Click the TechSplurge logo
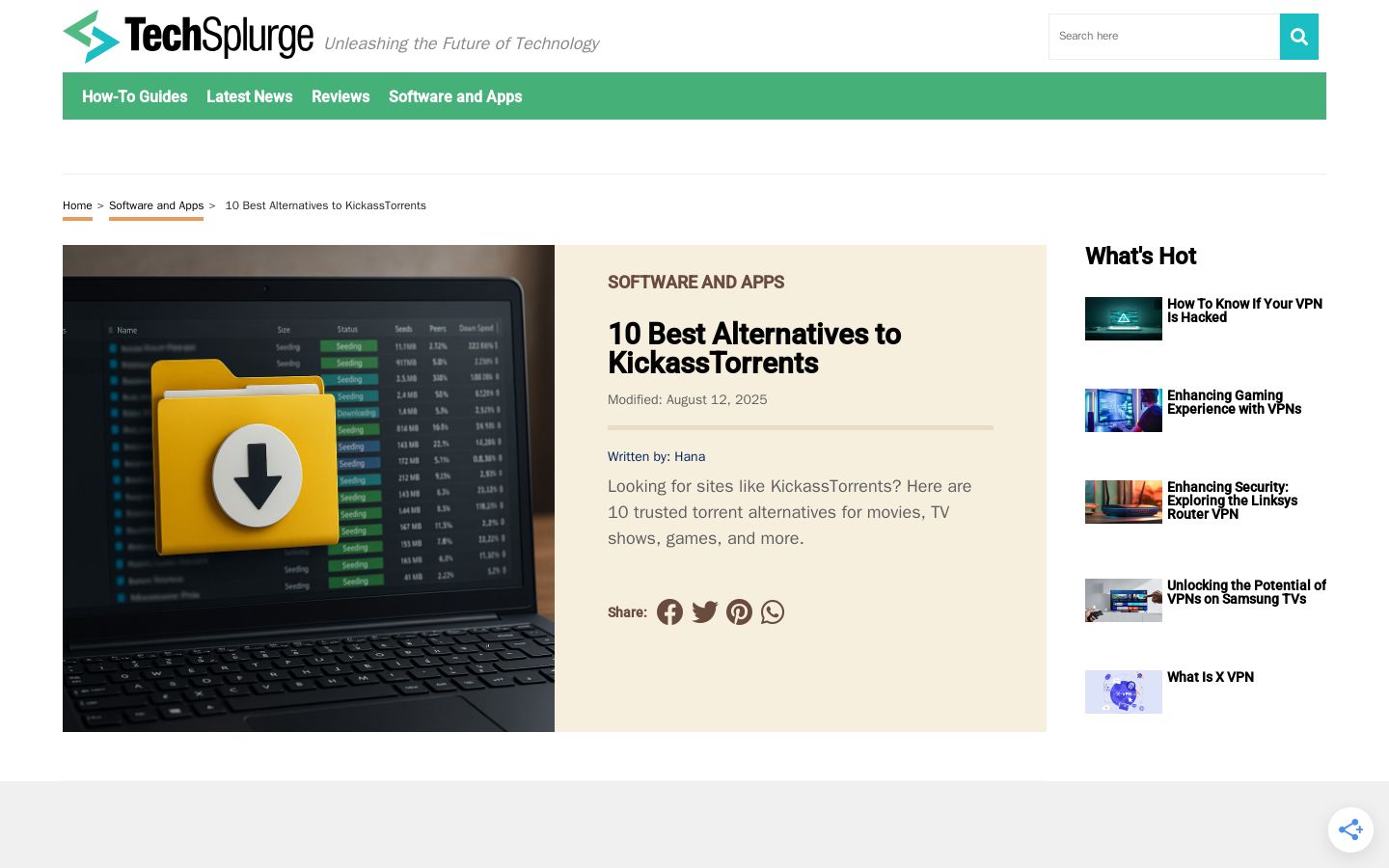 click(188, 37)
